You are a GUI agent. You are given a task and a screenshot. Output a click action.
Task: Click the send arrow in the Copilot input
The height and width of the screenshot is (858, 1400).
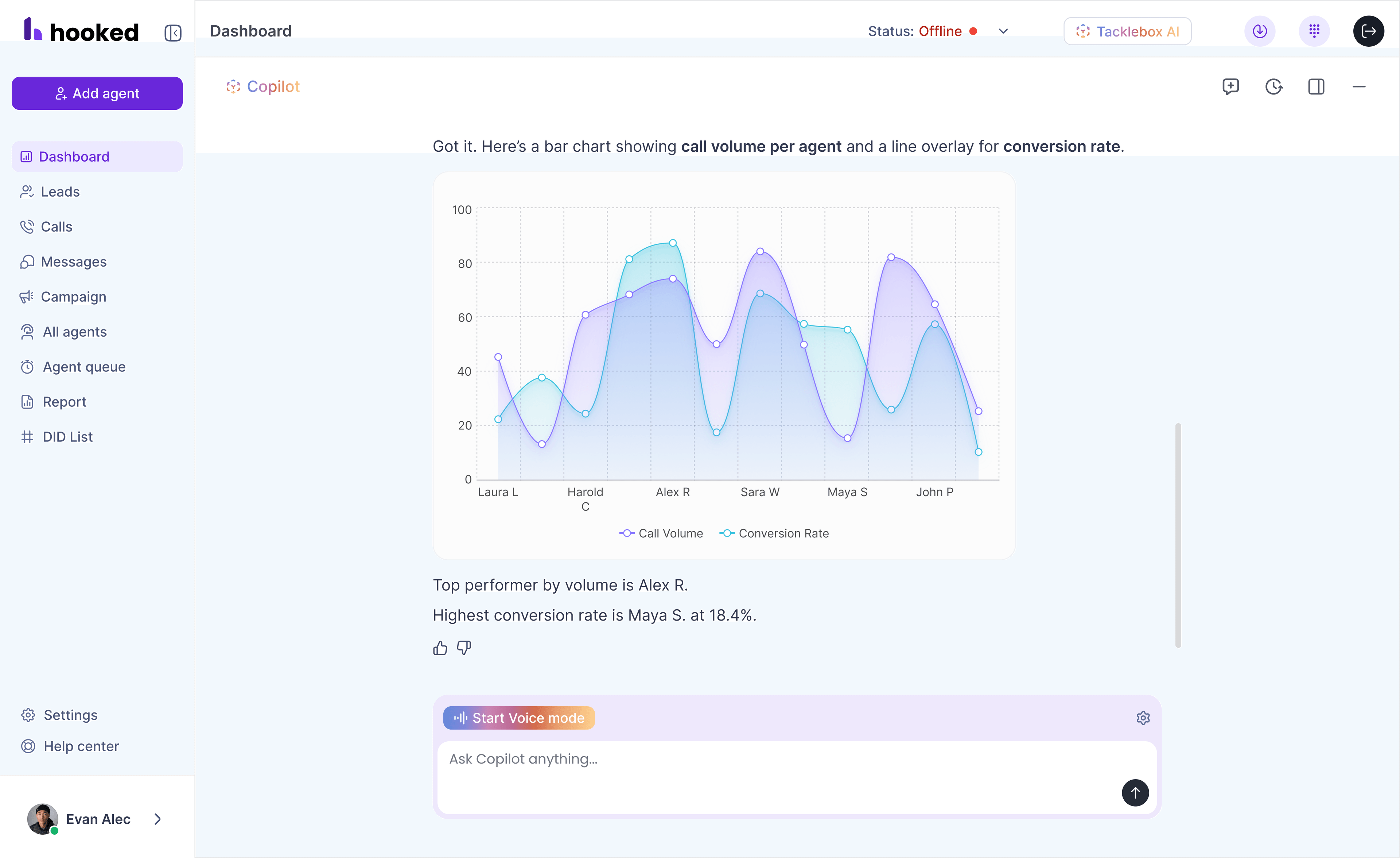tap(1136, 793)
